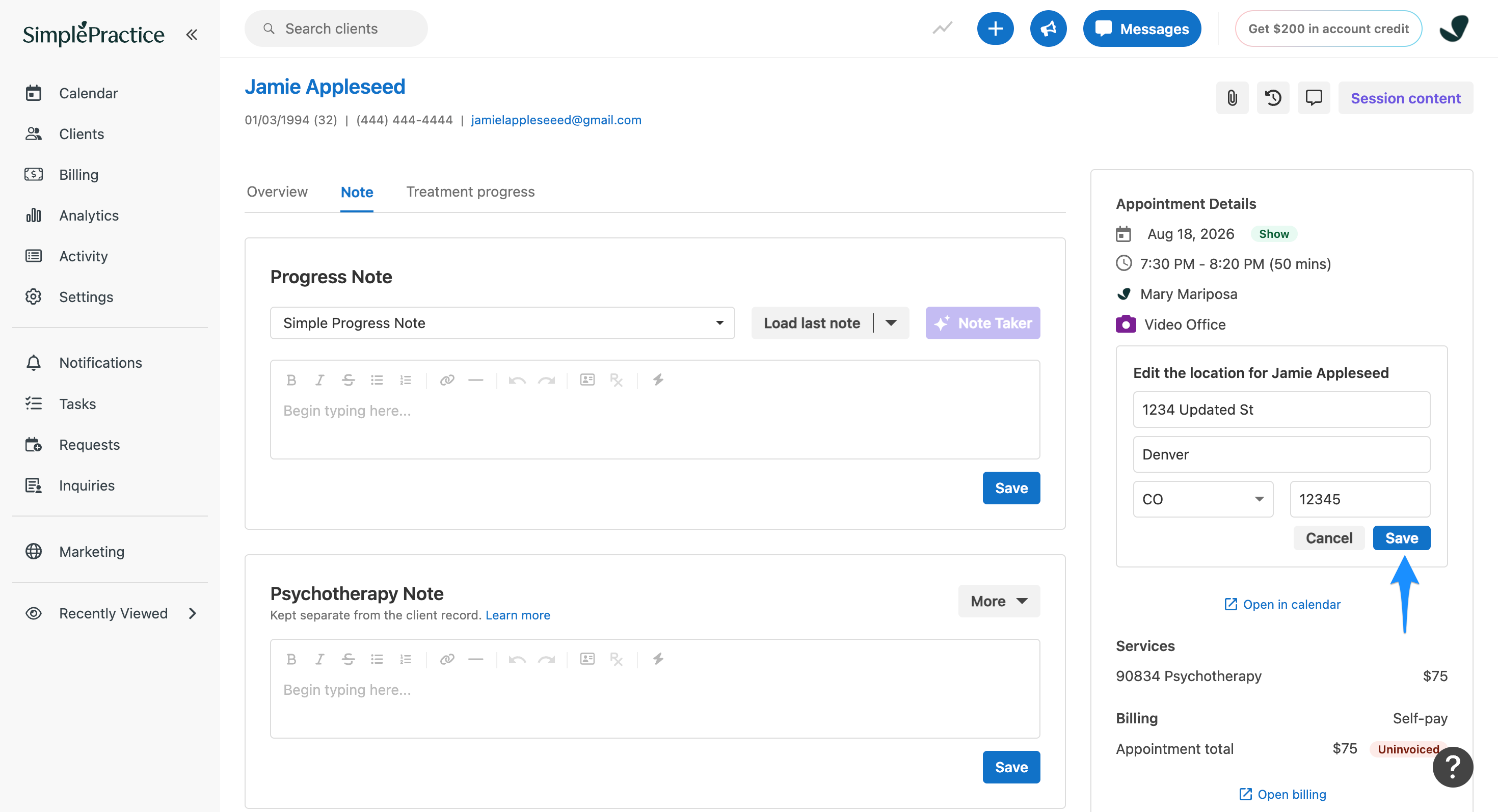Image resolution: width=1498 pixels, height=812 pixels.
Task: Toggle bold in the Psychotherapy Note editor
Action: pos(291,659)
